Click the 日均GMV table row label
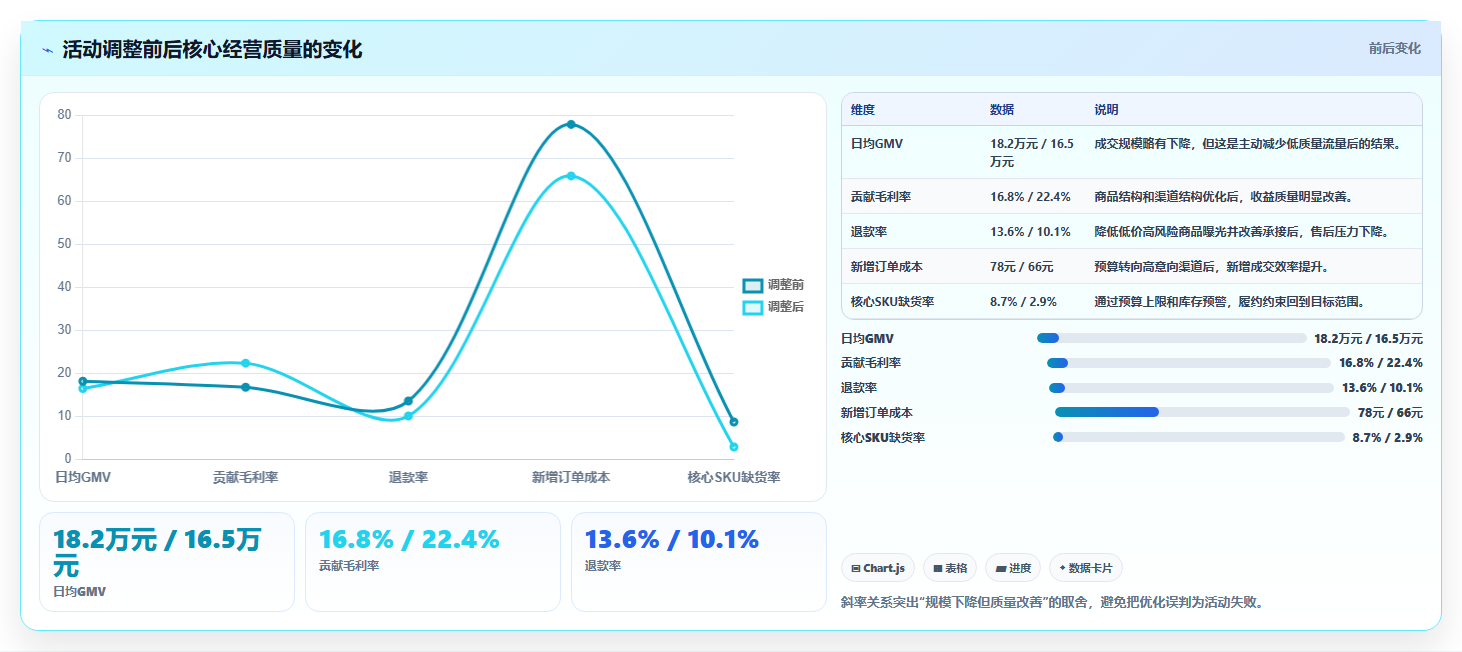 [877, 144]
